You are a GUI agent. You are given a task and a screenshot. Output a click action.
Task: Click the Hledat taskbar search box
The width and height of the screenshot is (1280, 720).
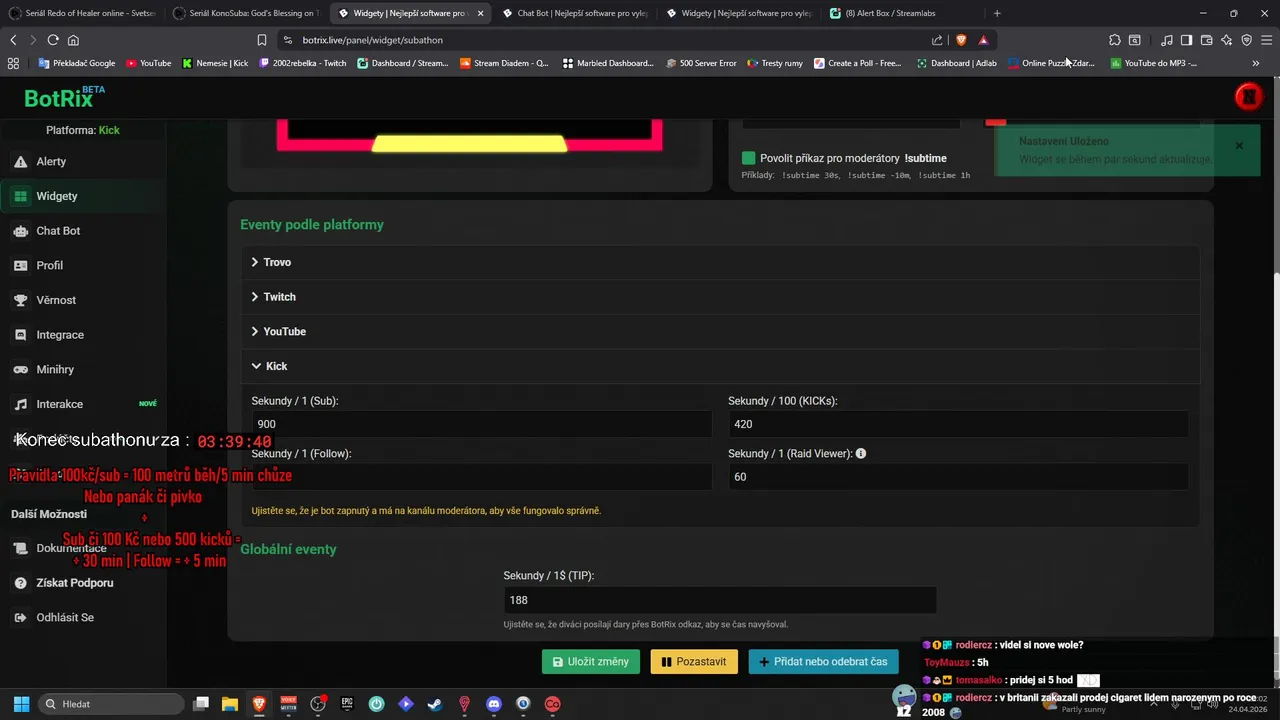(x=111, y=704)
